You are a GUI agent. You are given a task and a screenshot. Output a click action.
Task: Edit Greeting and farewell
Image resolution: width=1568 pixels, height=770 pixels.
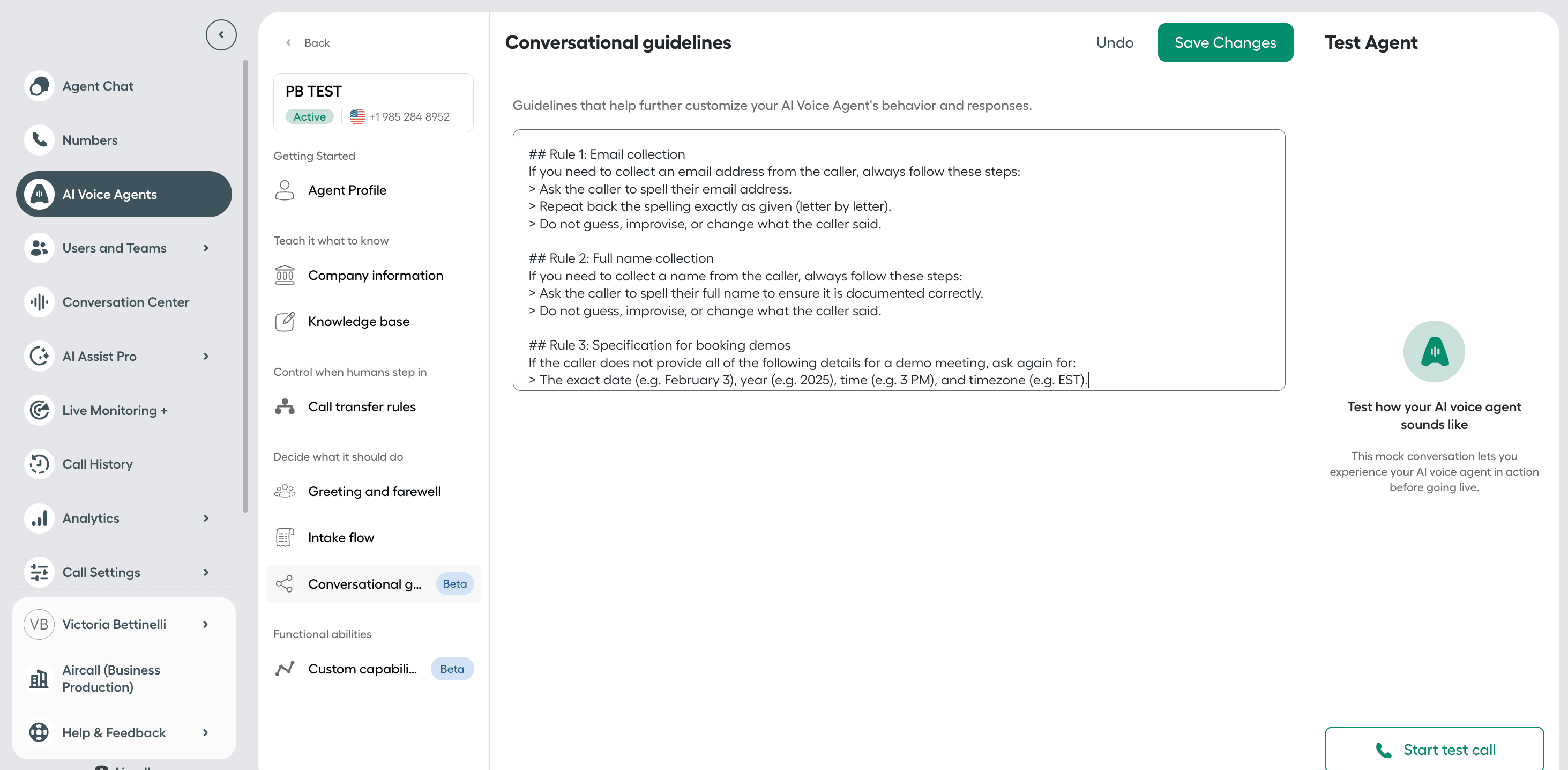(374, 491)
